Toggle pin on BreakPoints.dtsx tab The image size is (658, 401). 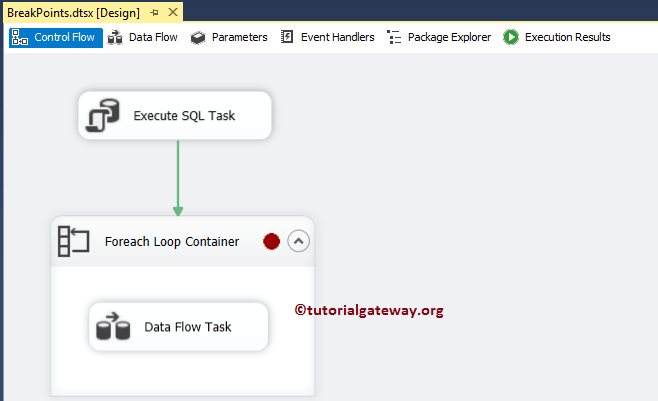tap(155, 12)
